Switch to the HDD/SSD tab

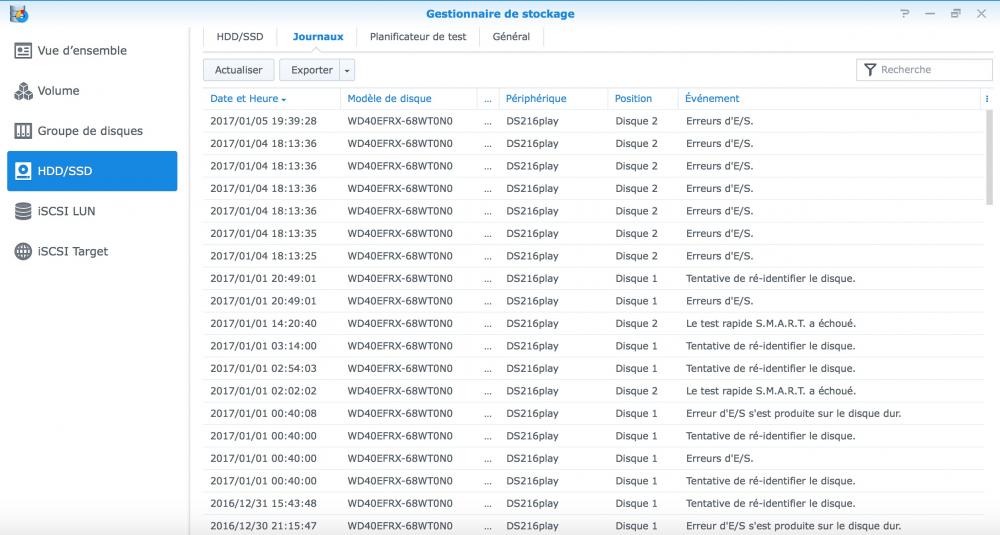click(x=240, y=37)
